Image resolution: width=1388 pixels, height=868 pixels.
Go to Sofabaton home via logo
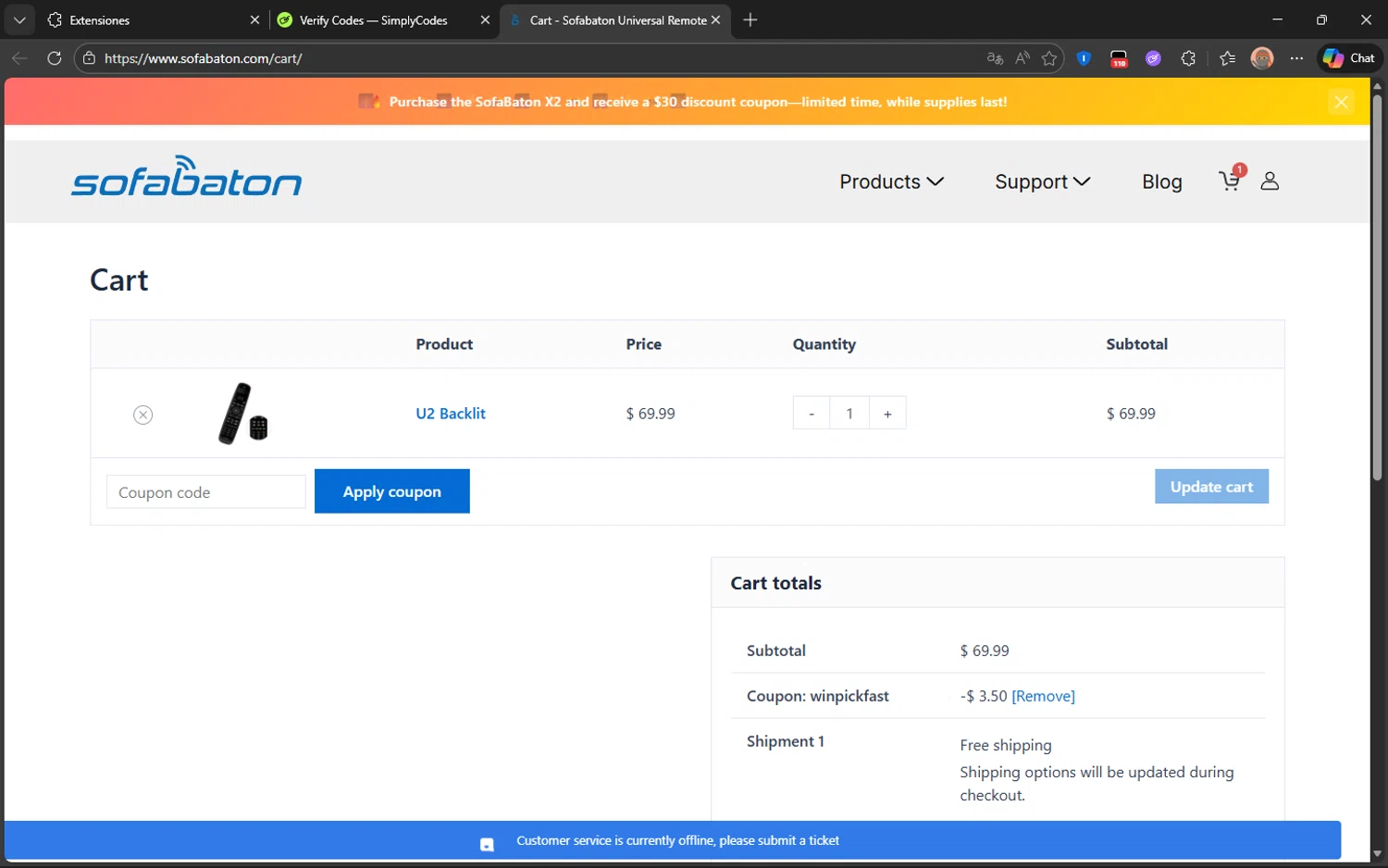click(x=187, y=176)
